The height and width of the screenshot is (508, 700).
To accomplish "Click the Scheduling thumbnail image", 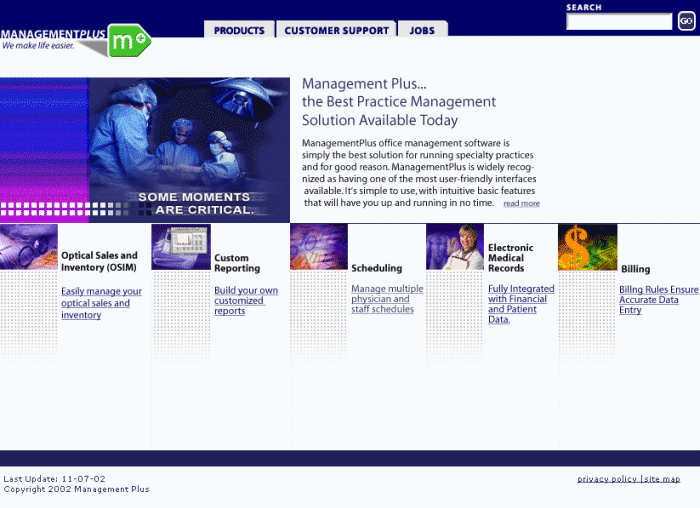I will 319,247.
